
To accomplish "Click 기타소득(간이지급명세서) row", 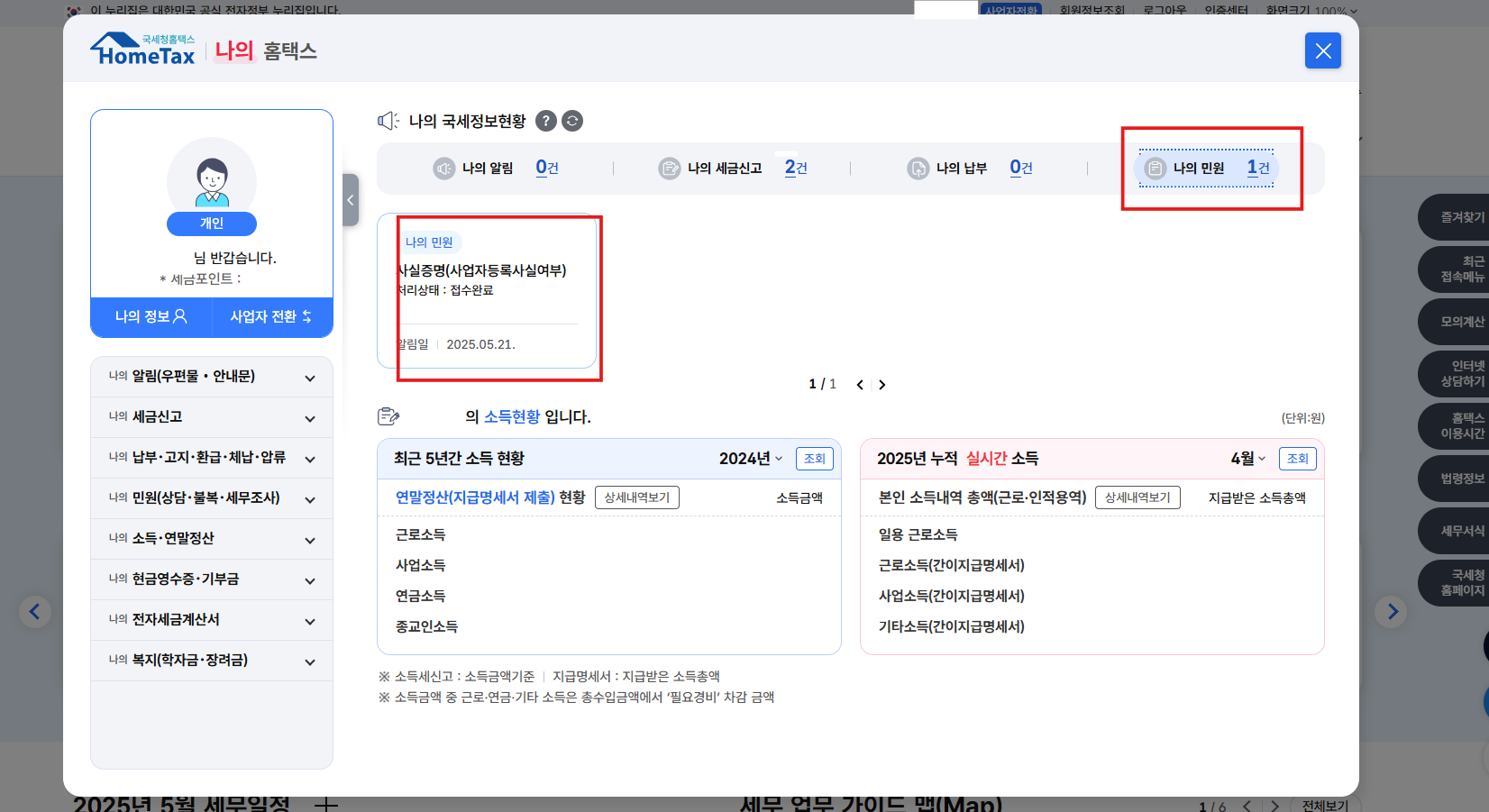I will tap(952, 627).
